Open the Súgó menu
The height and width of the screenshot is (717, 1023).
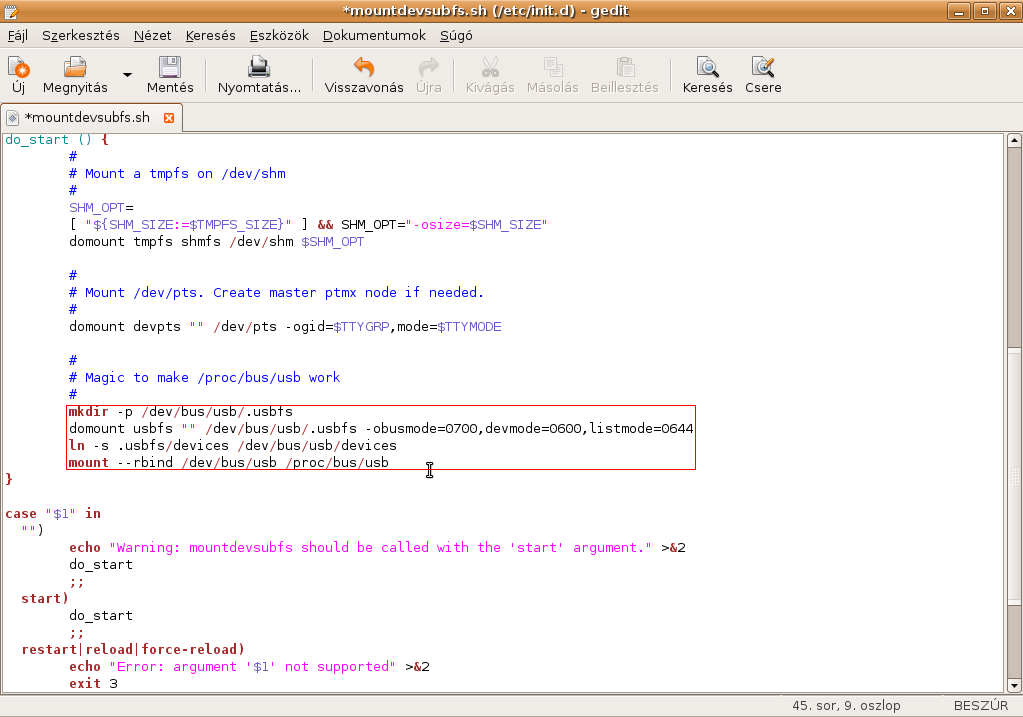tap(456, 35)
